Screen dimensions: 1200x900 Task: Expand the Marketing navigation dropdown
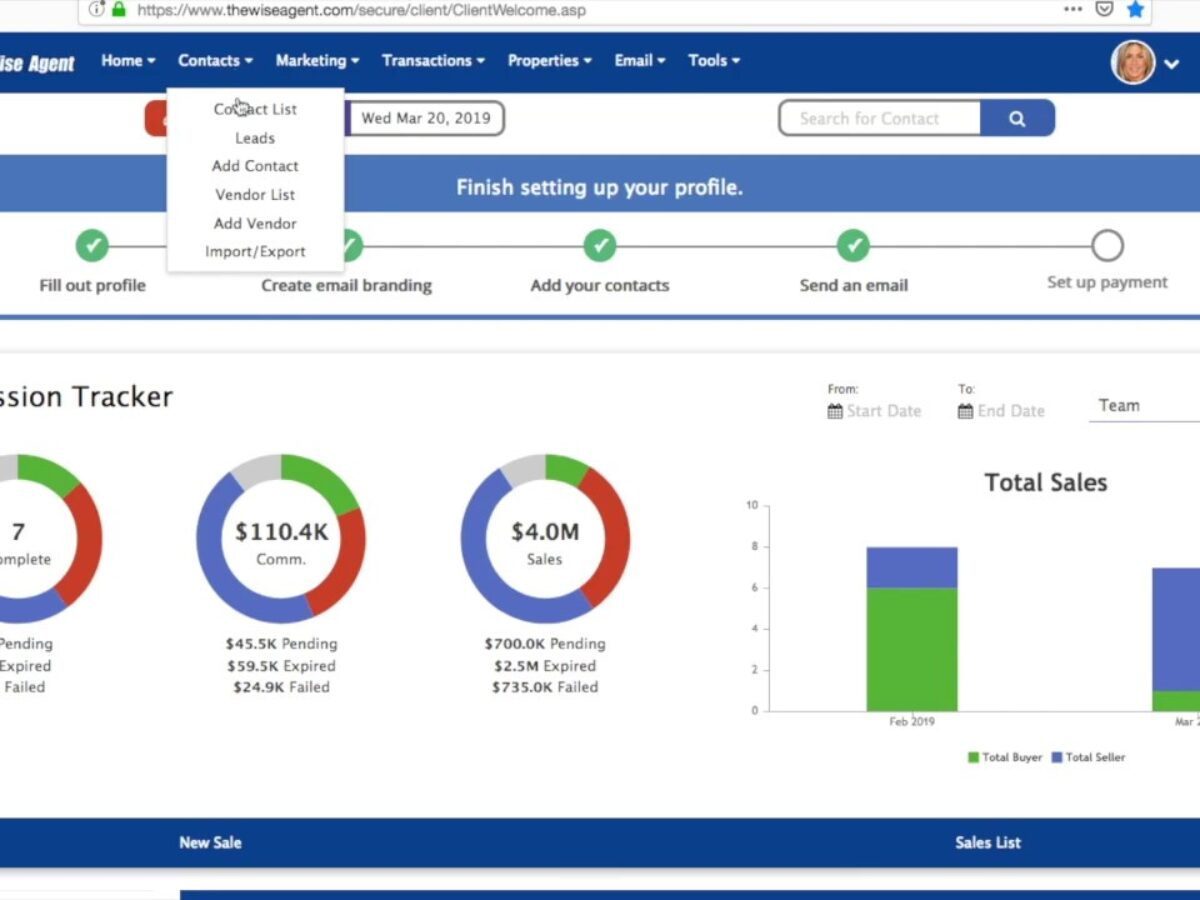pos(317,60)
